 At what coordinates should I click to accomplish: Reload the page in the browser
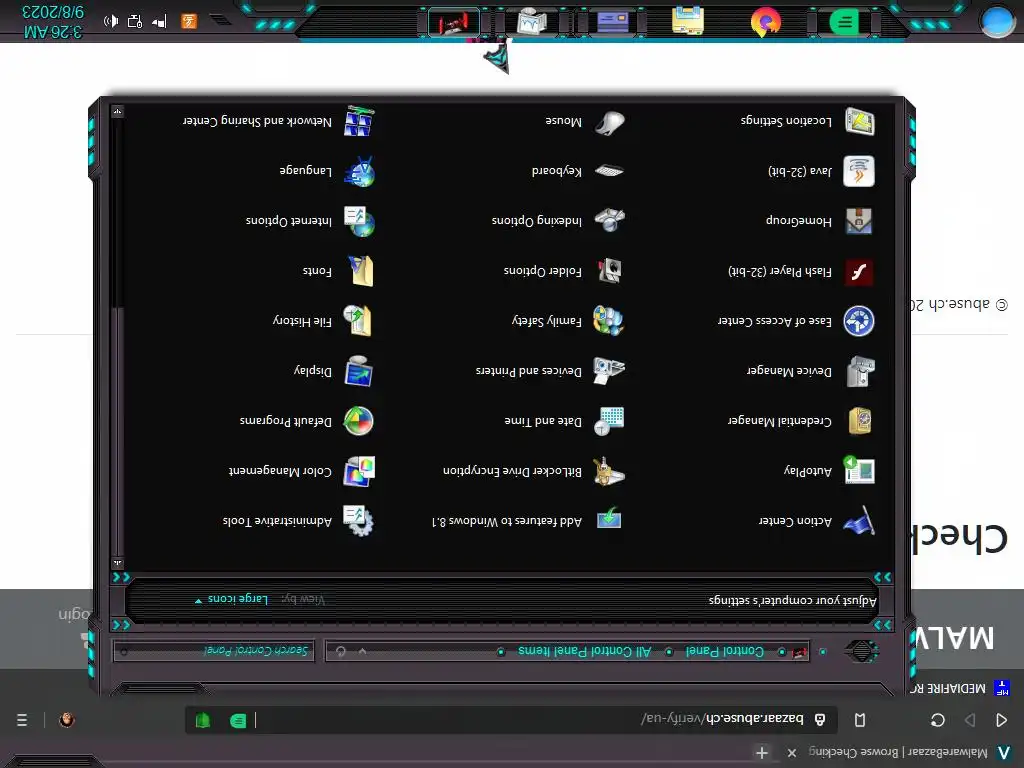937,720
